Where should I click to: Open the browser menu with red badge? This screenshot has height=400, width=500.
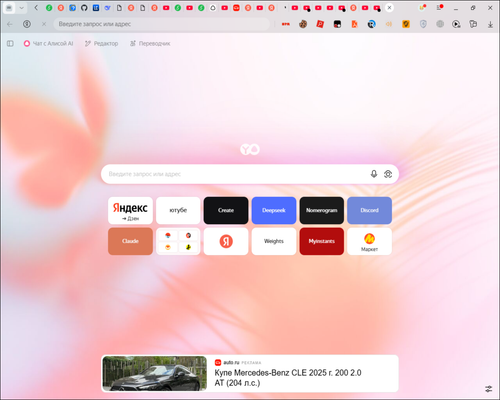pyautogui.click(x=440, y=8)
